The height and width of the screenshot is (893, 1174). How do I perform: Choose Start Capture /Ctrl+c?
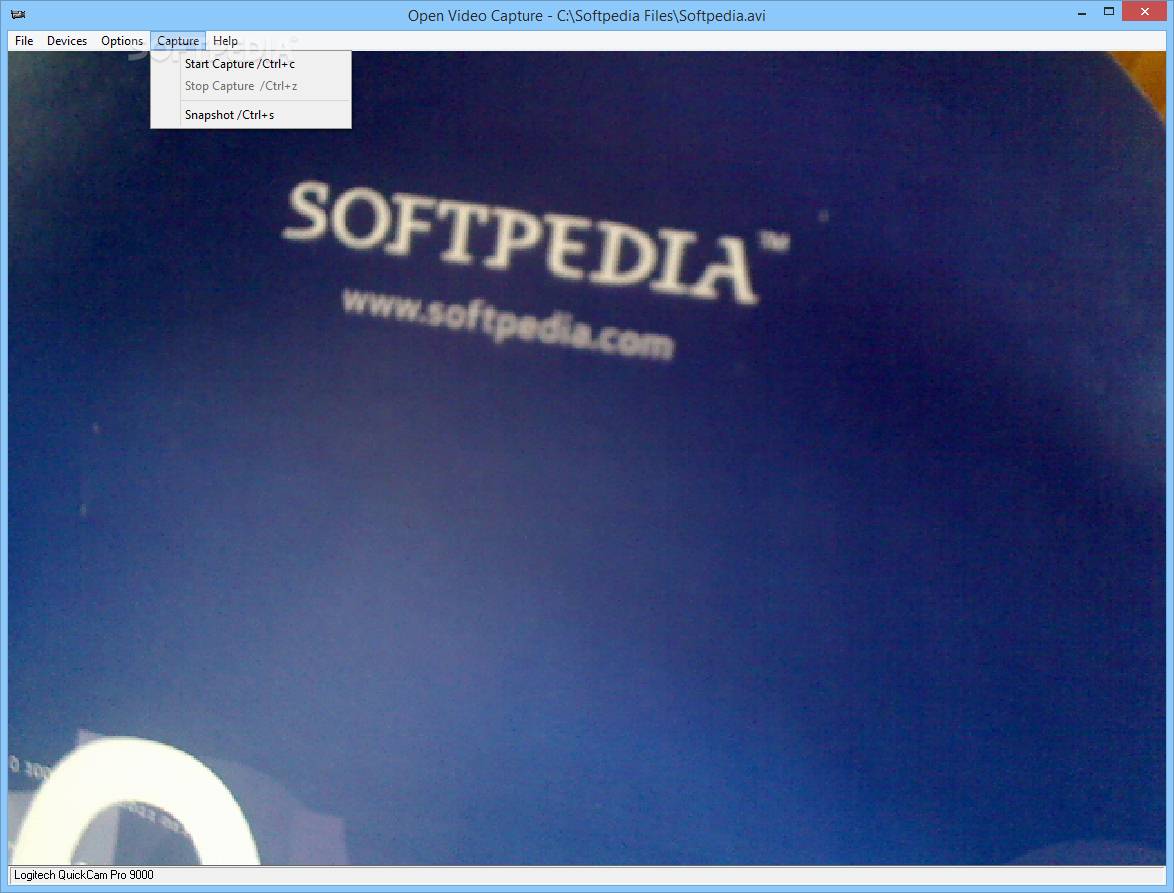coord(251,64)
